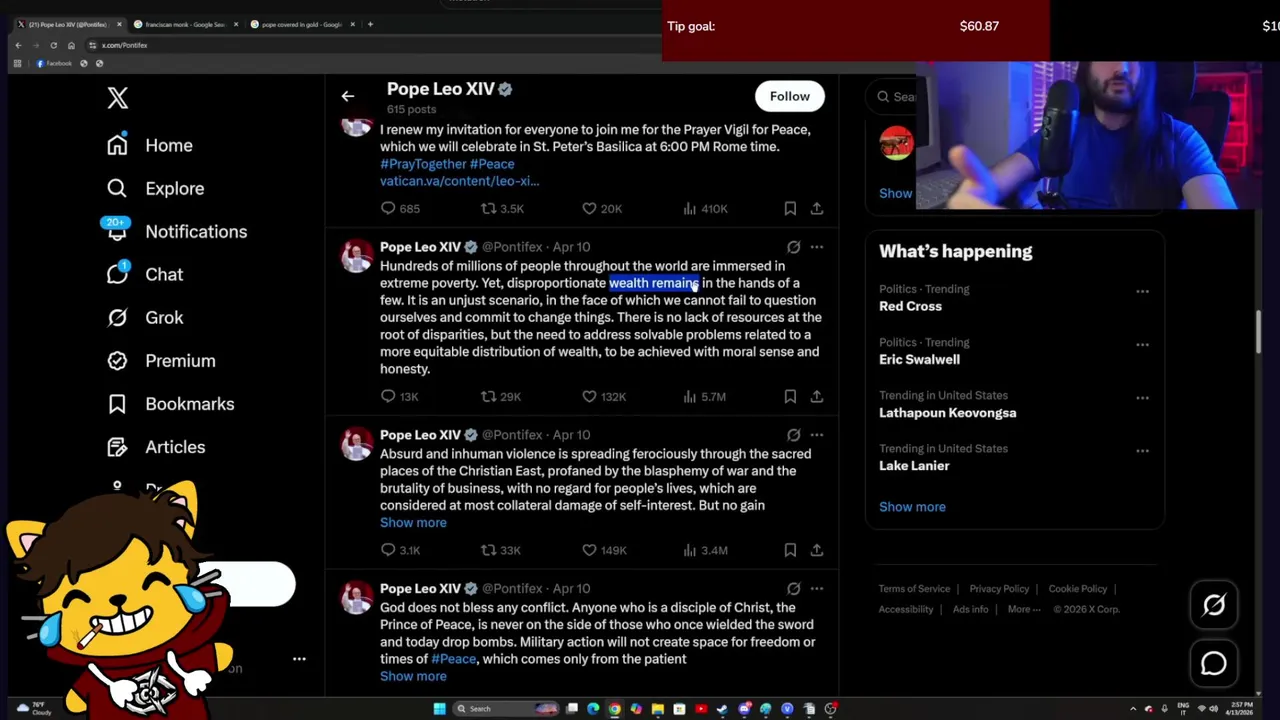The width and height of the screenshot is (1280, 720).
Task: Open the Windows Start button
Action: [439, 709]
